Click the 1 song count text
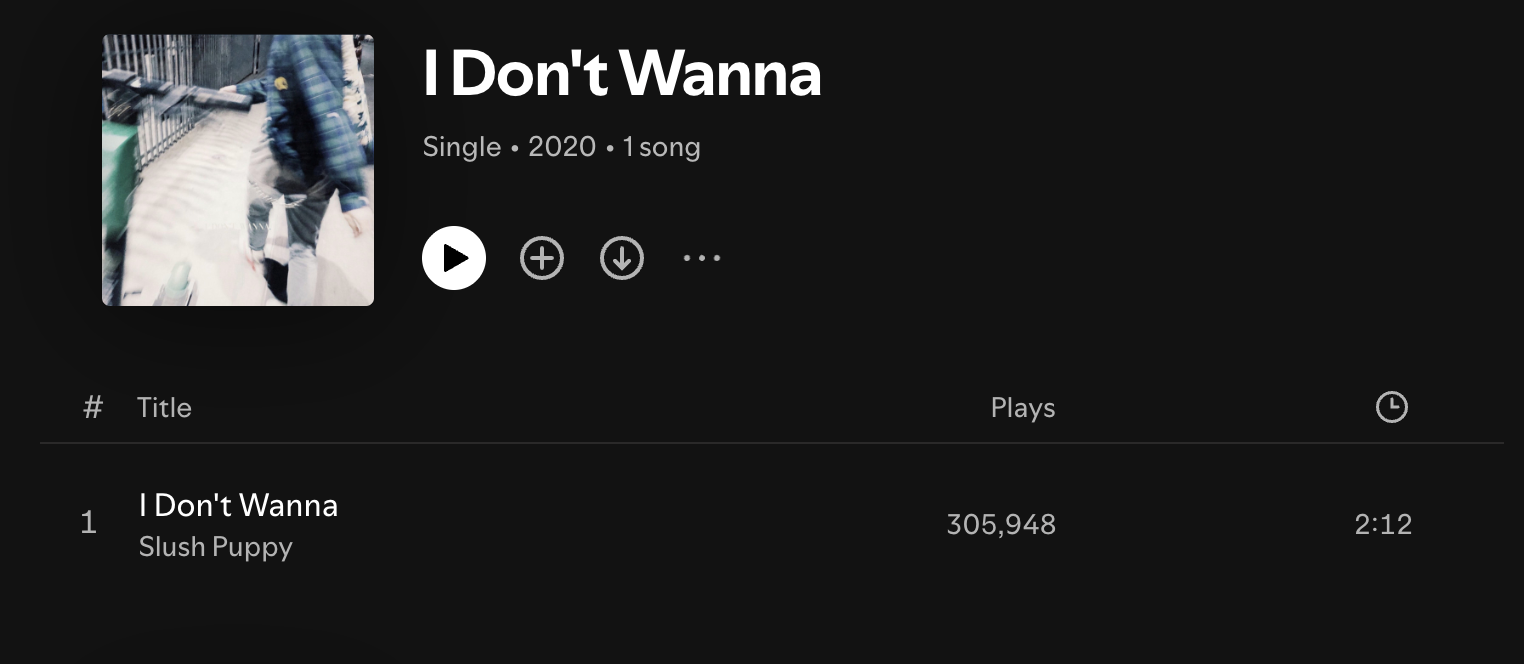This screenshot has height=664, width=1524. [x=661, y=147]
